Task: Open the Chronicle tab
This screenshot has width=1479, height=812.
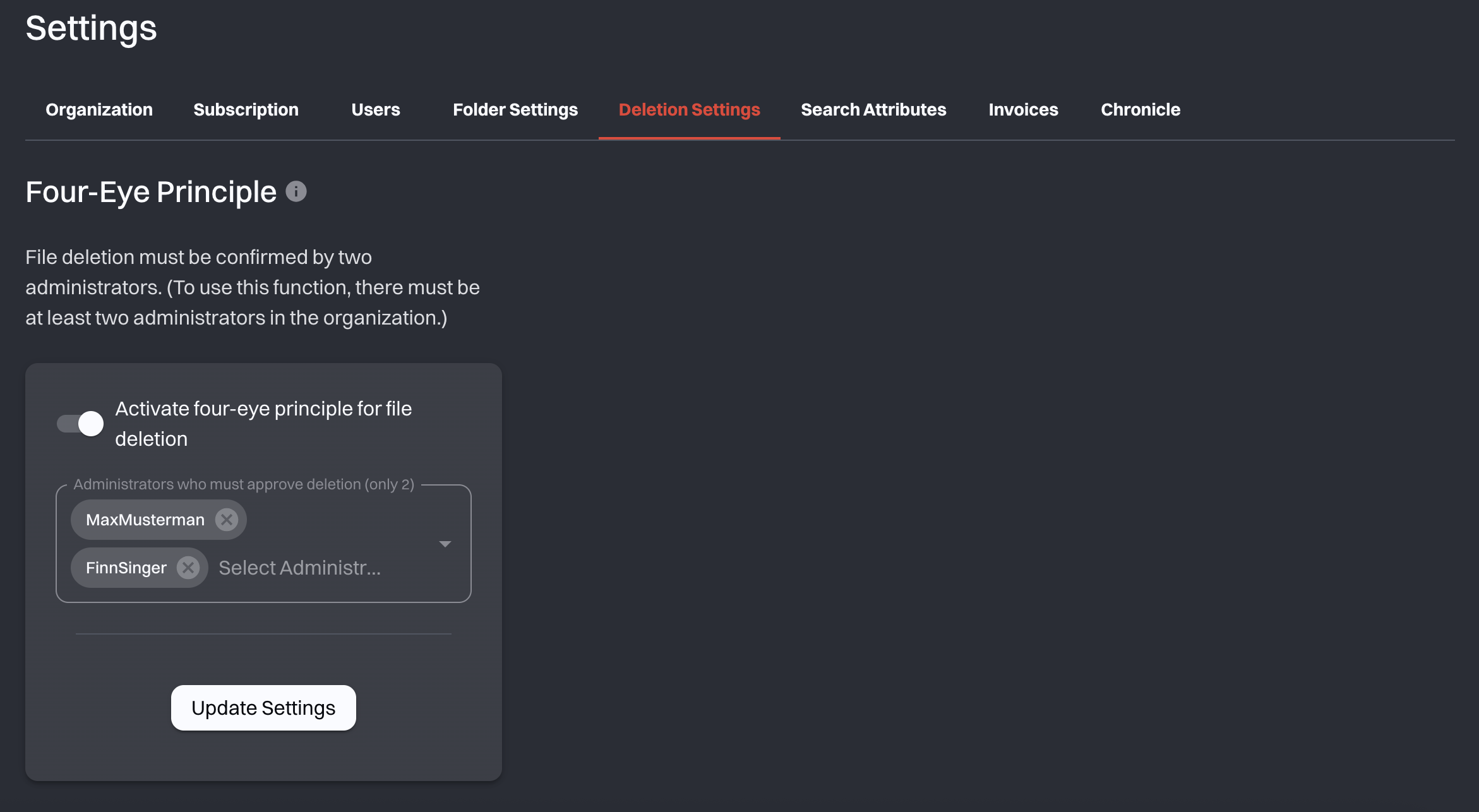Action: pos(1140,109)
